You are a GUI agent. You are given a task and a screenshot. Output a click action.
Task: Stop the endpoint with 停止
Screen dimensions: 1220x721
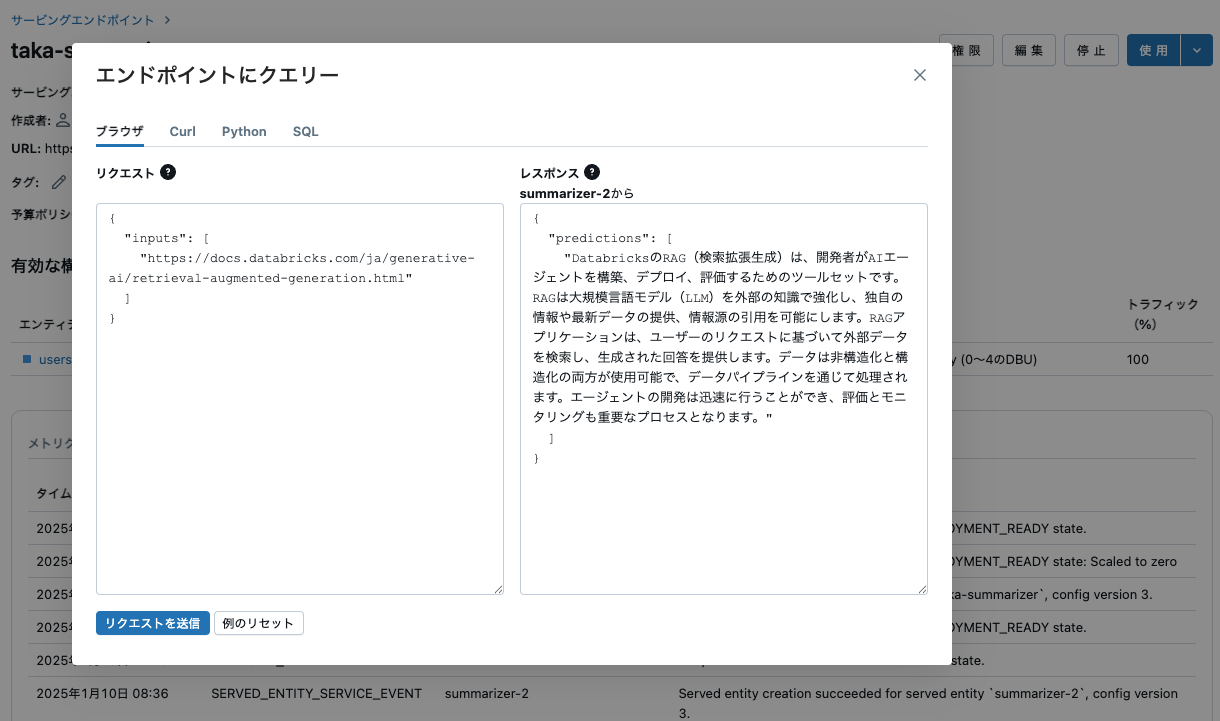coord(1091,49)
